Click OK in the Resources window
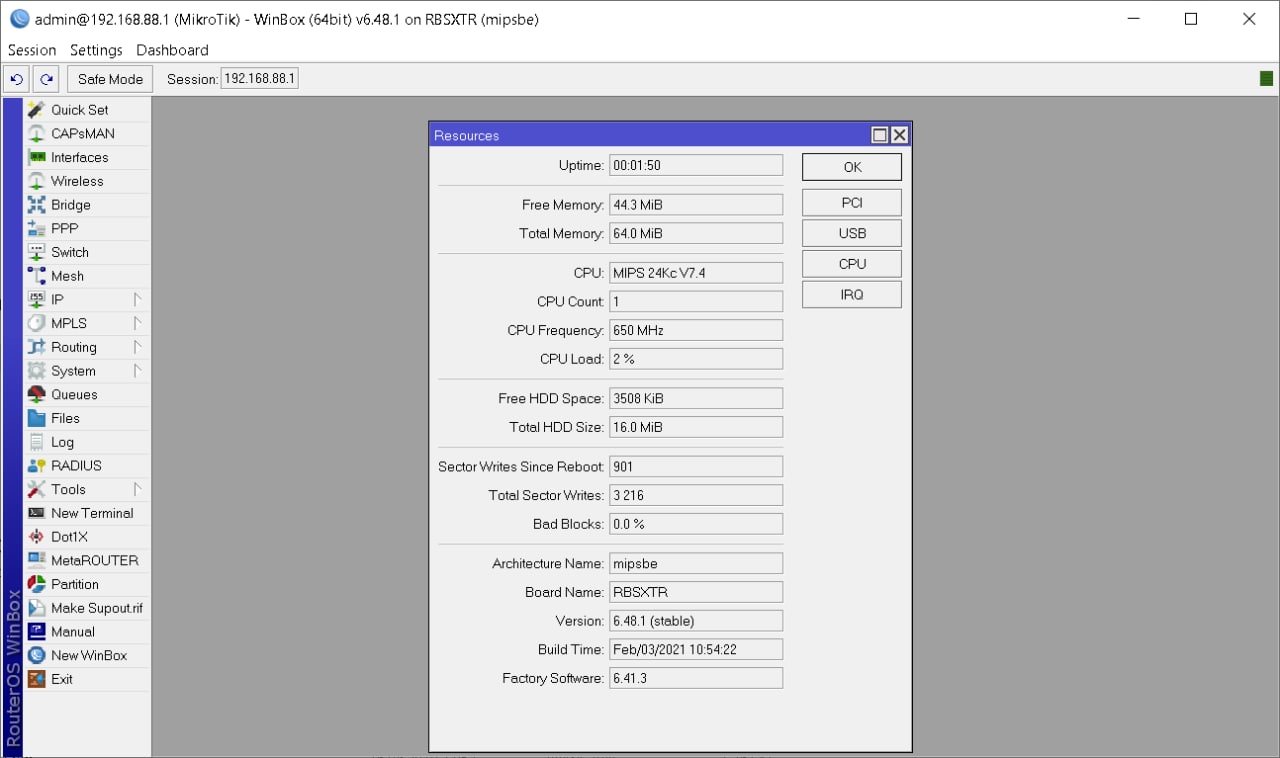 coord(852,167)
